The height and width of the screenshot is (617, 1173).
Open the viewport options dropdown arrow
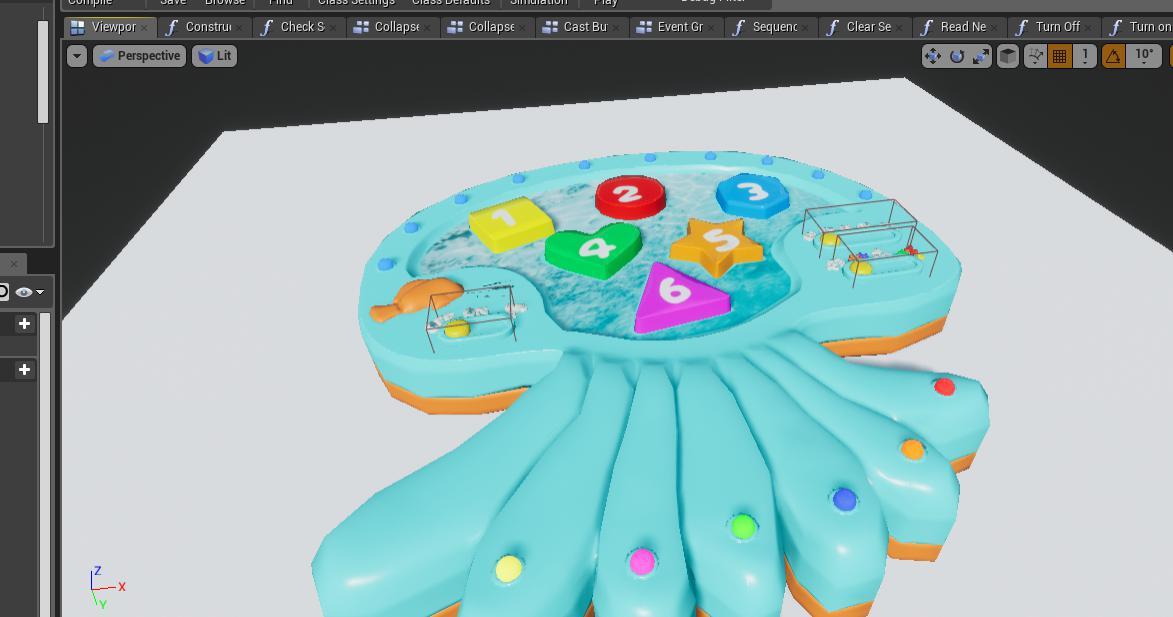pyautogui.click(x=77, y=56)
